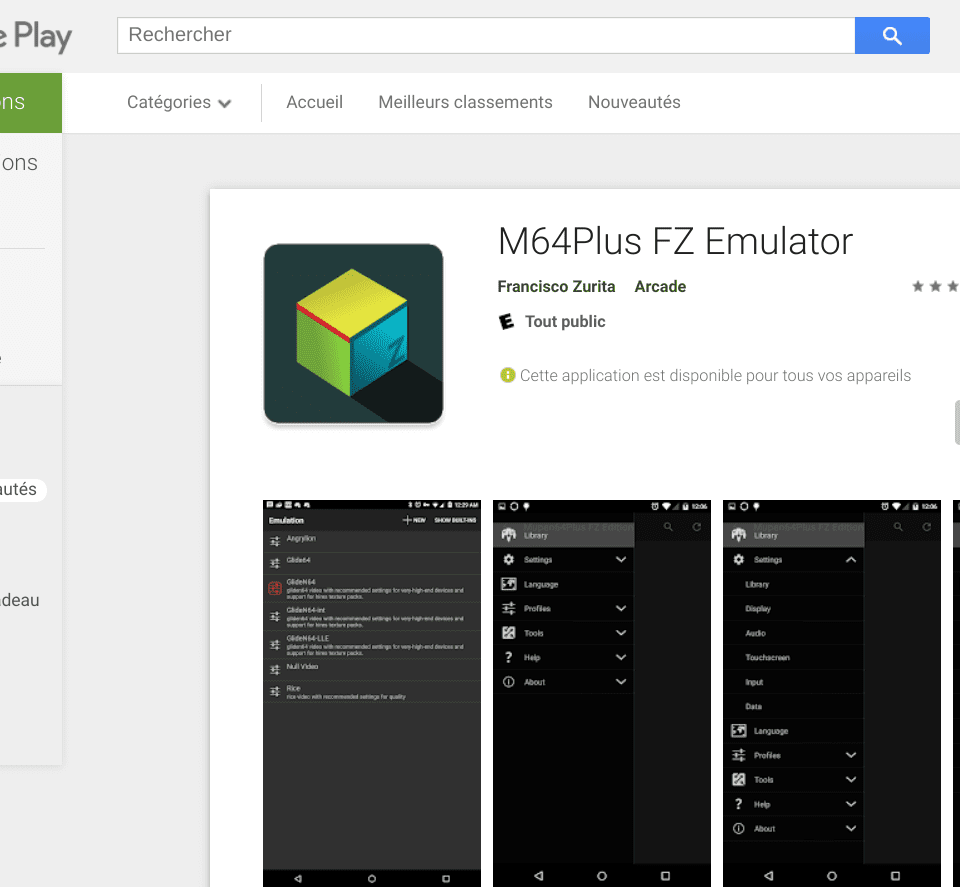This screenshot has height=887, width=960.
Task: Click the E rating icon
Action: coord(506,321)
